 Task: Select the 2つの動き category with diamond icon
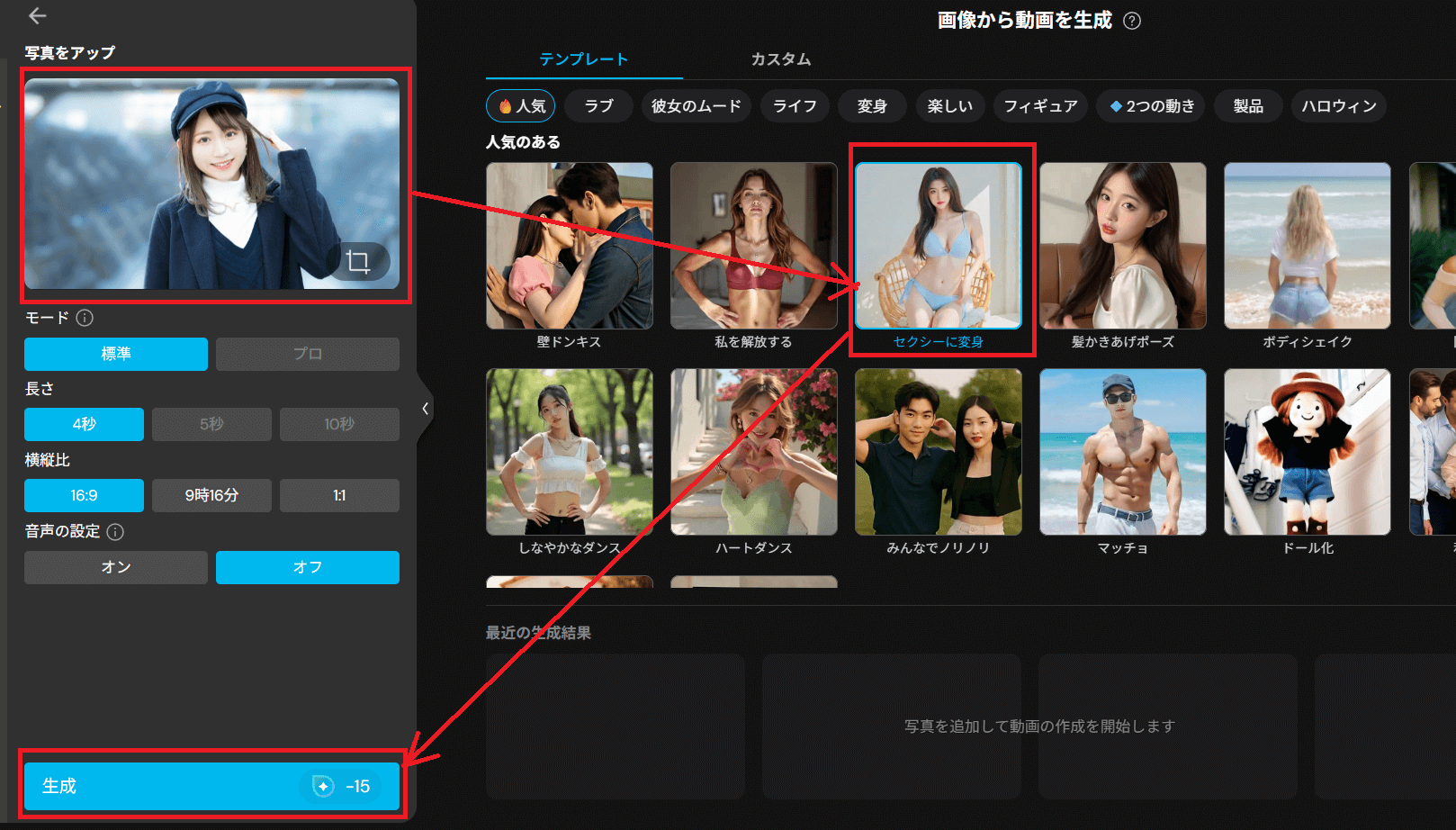(x=1150, y=106)
